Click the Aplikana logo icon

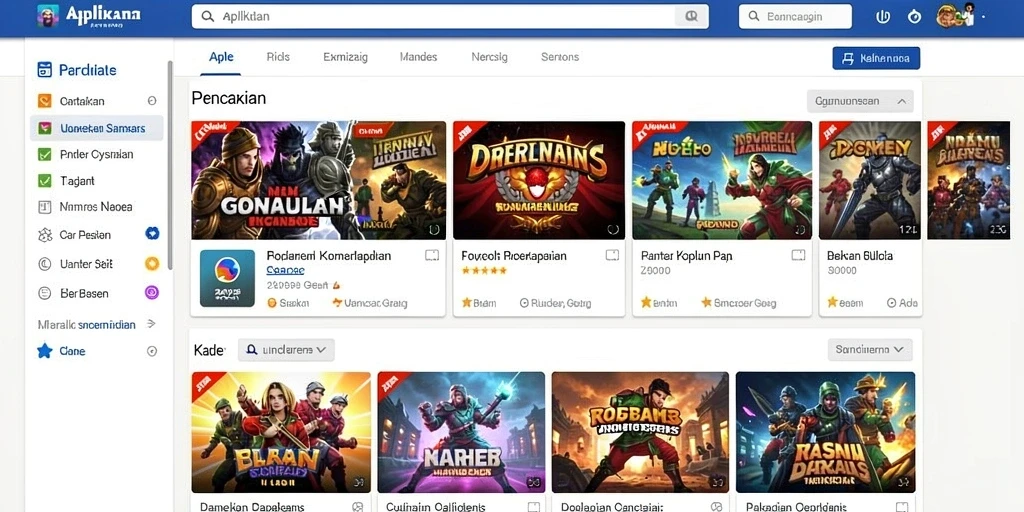[x=48, y=16]
